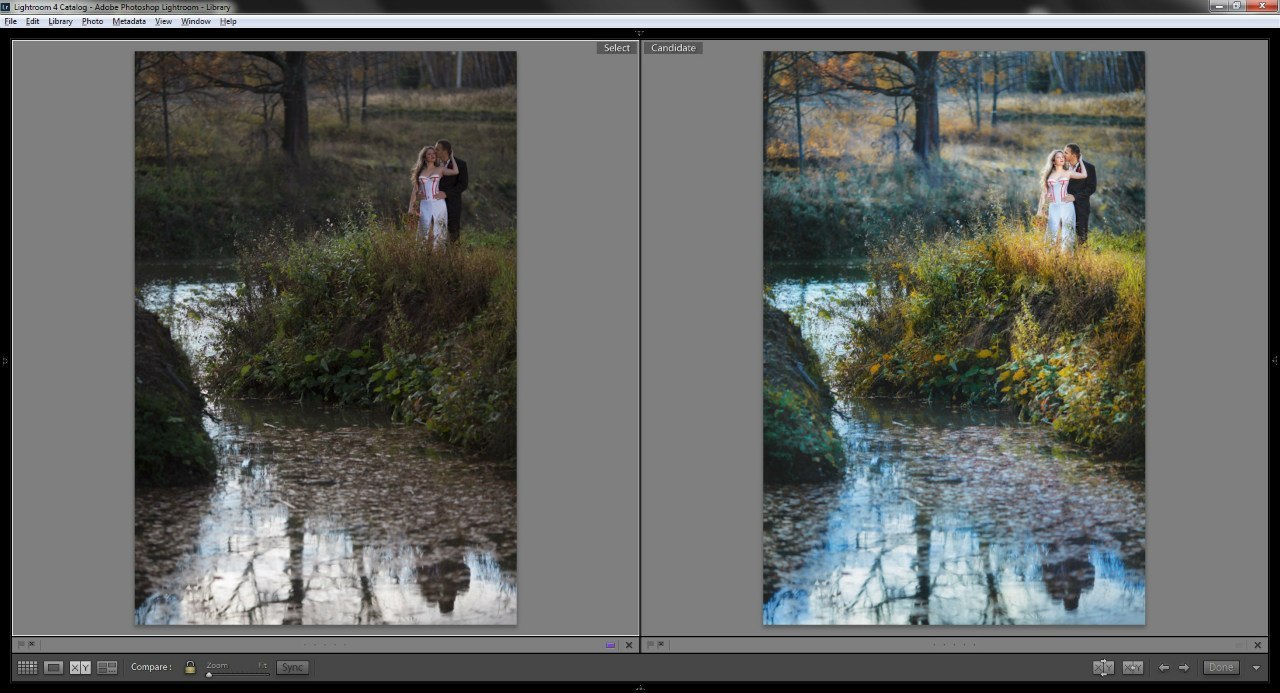The height and width of the screenshot is (693, 1280).
Task: Open the Library menu
Action: click(x=60, y=21)
